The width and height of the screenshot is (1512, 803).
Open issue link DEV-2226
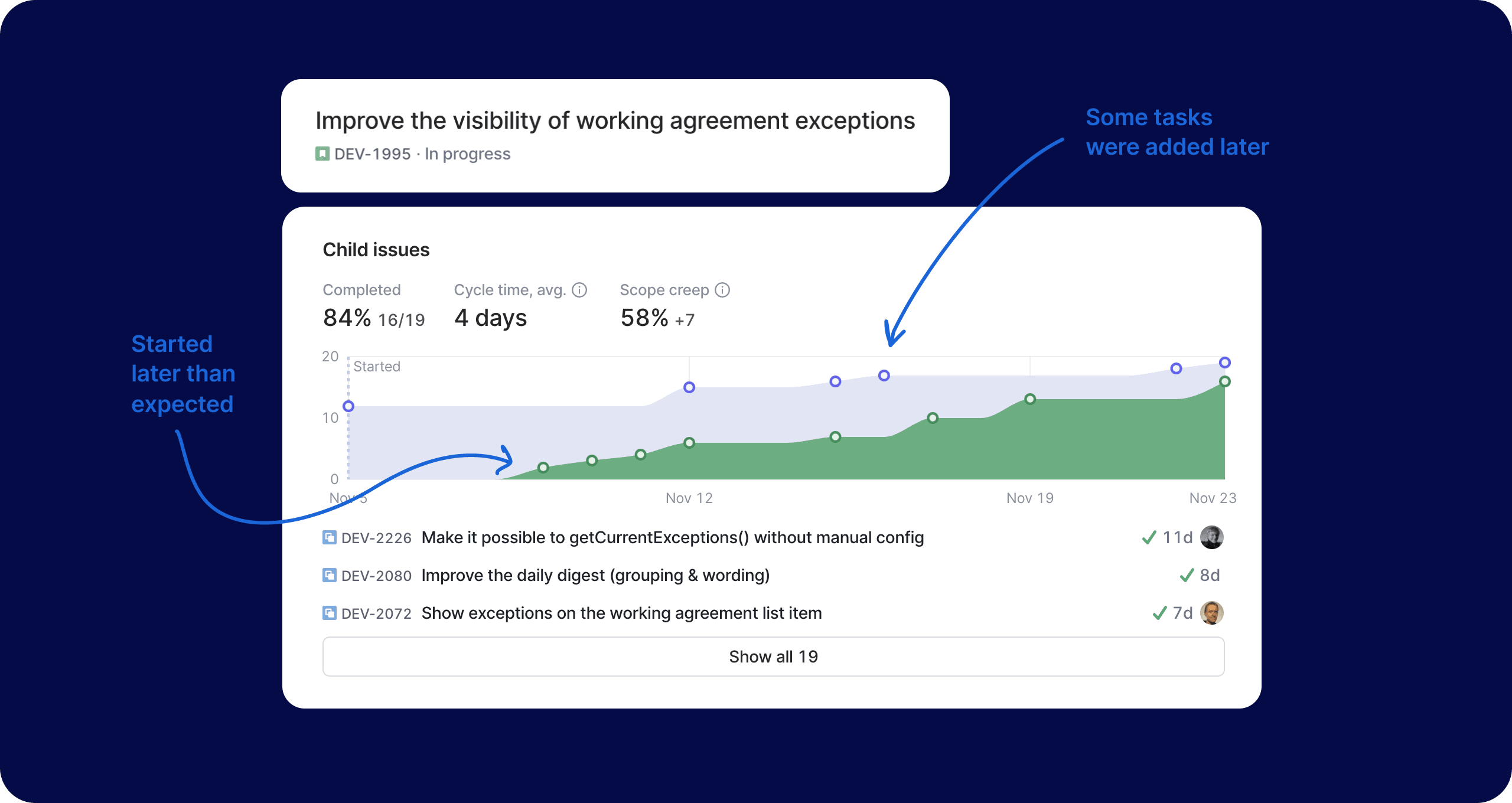[376, 538]
